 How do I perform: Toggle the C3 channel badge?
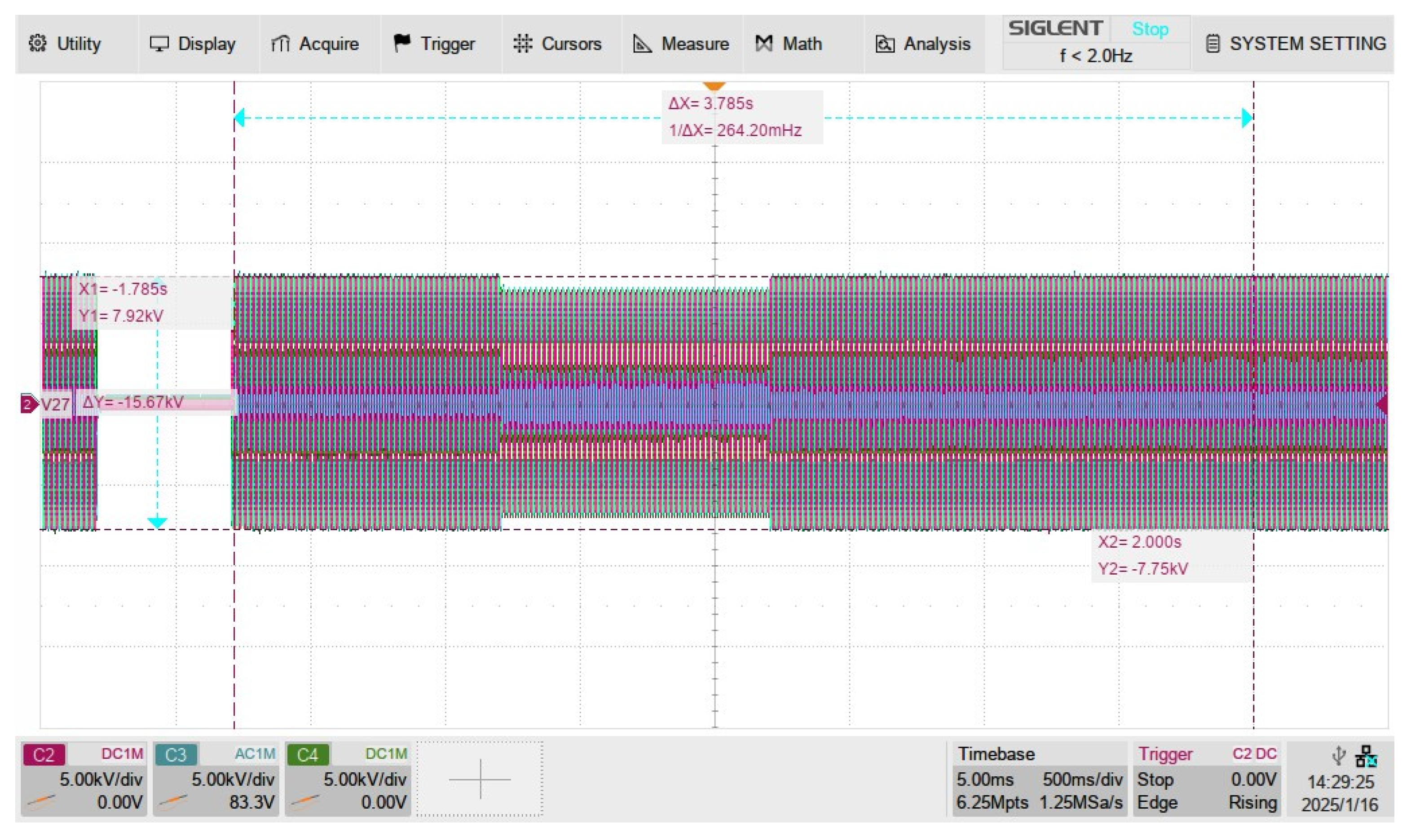point(176,755)
